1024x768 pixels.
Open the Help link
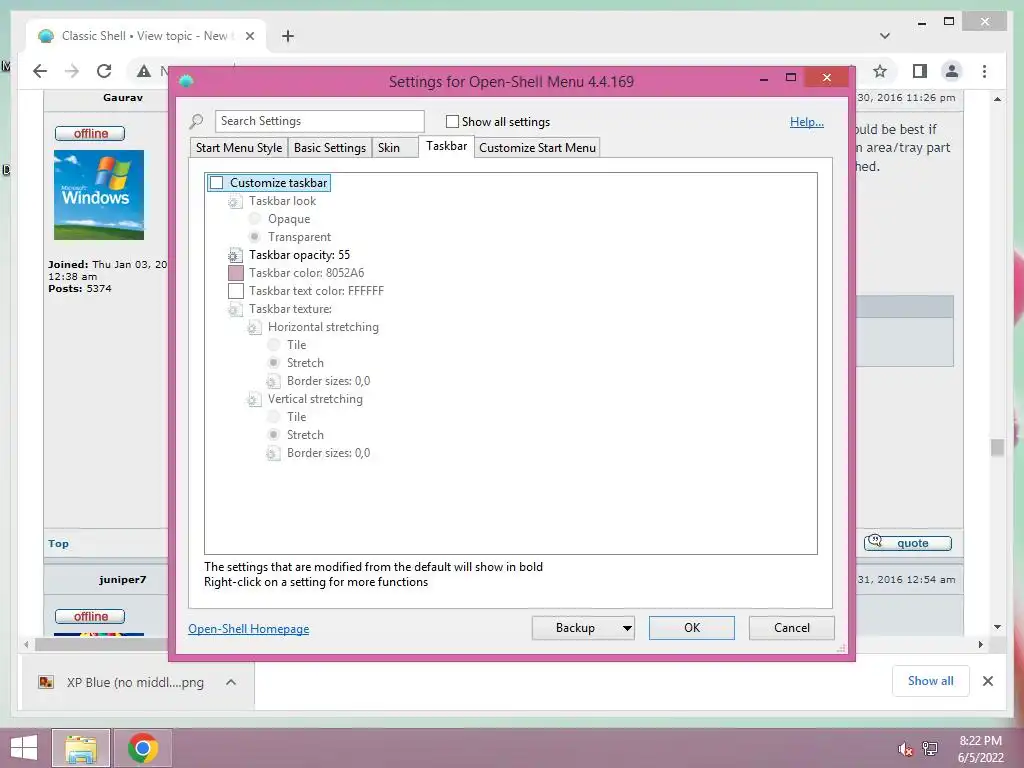pyautogui.click(x=807, y=121)
